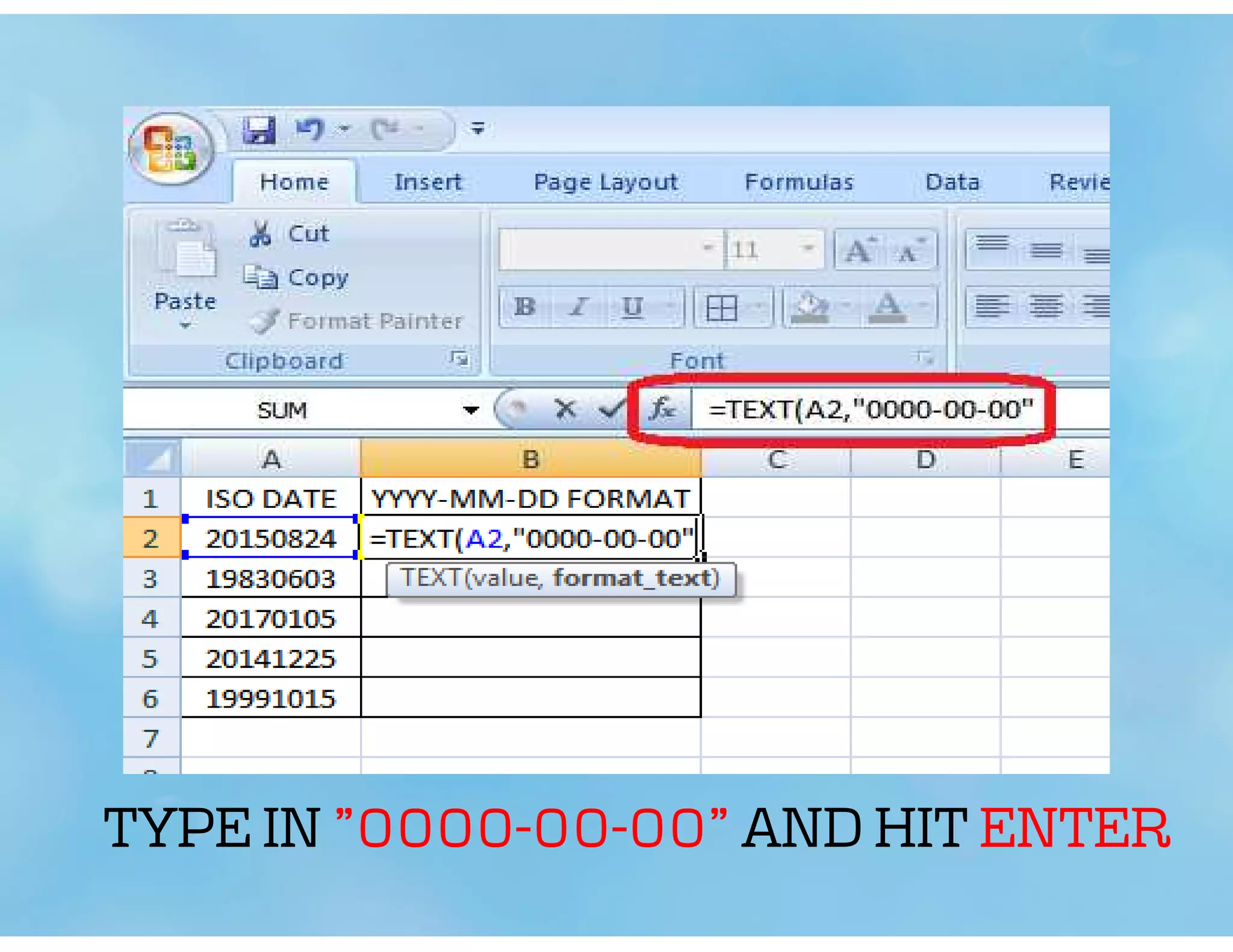Image resolution: width=1233 pixels, height=952 pixels.
Task: Cancel formula entry with the X icon
Action: tap(565, 409)
